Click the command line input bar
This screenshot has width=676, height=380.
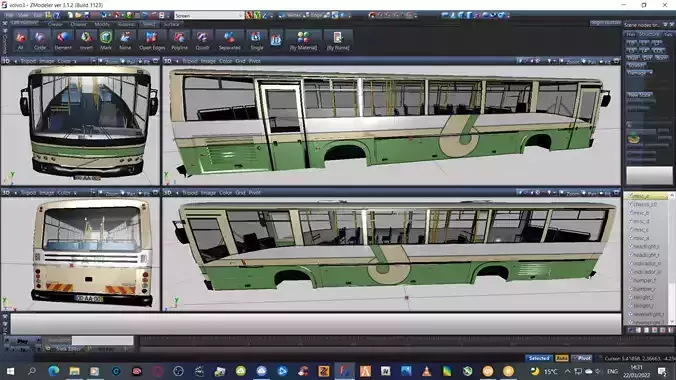315,323
